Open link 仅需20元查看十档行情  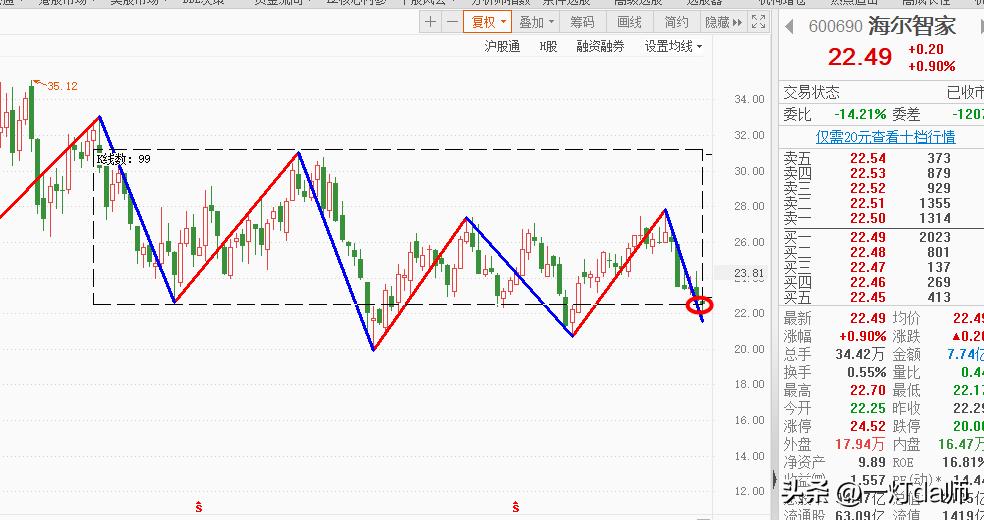(885, 136)
